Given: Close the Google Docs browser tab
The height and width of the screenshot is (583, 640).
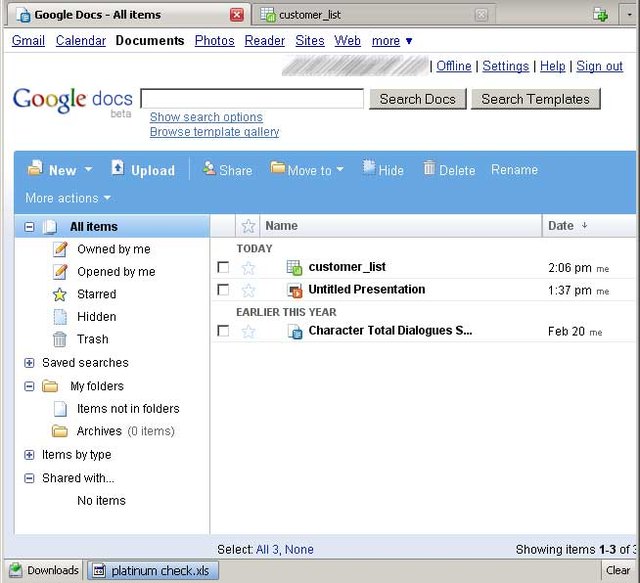Looking at the screenshot, I should (x=237, y=15).
